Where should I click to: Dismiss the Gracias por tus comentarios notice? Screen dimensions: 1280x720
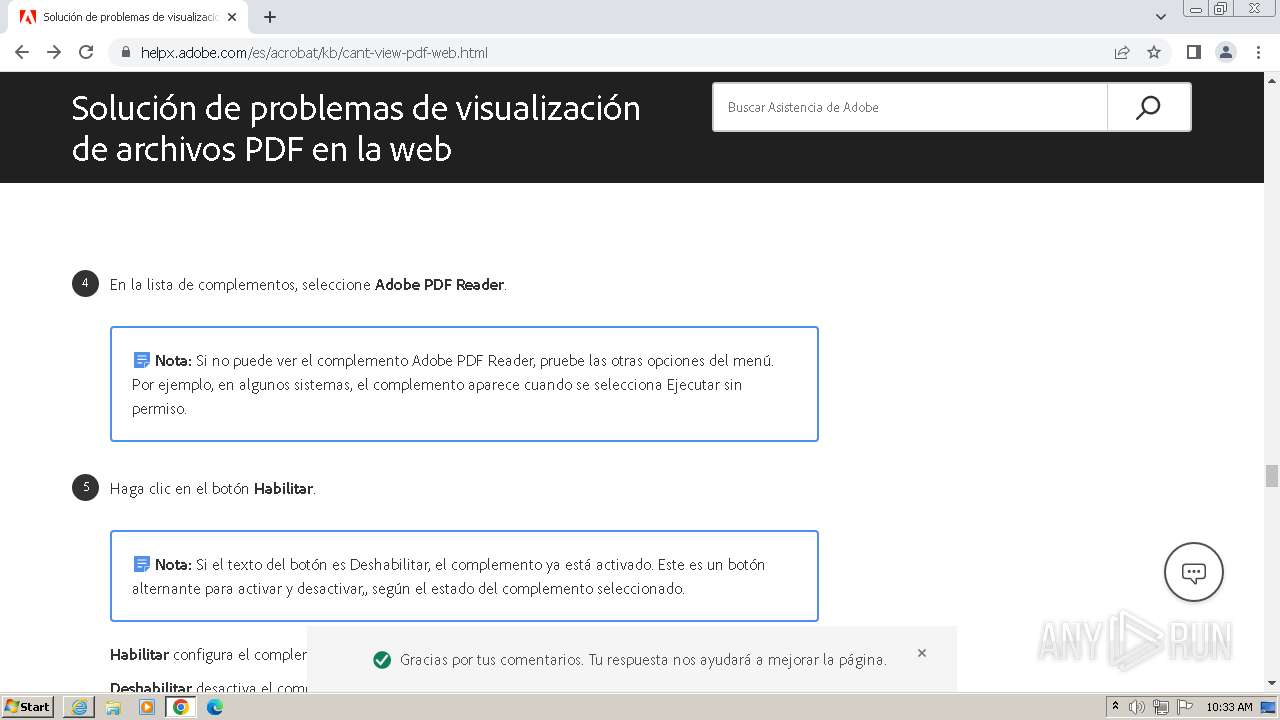[x=922, y=653]
